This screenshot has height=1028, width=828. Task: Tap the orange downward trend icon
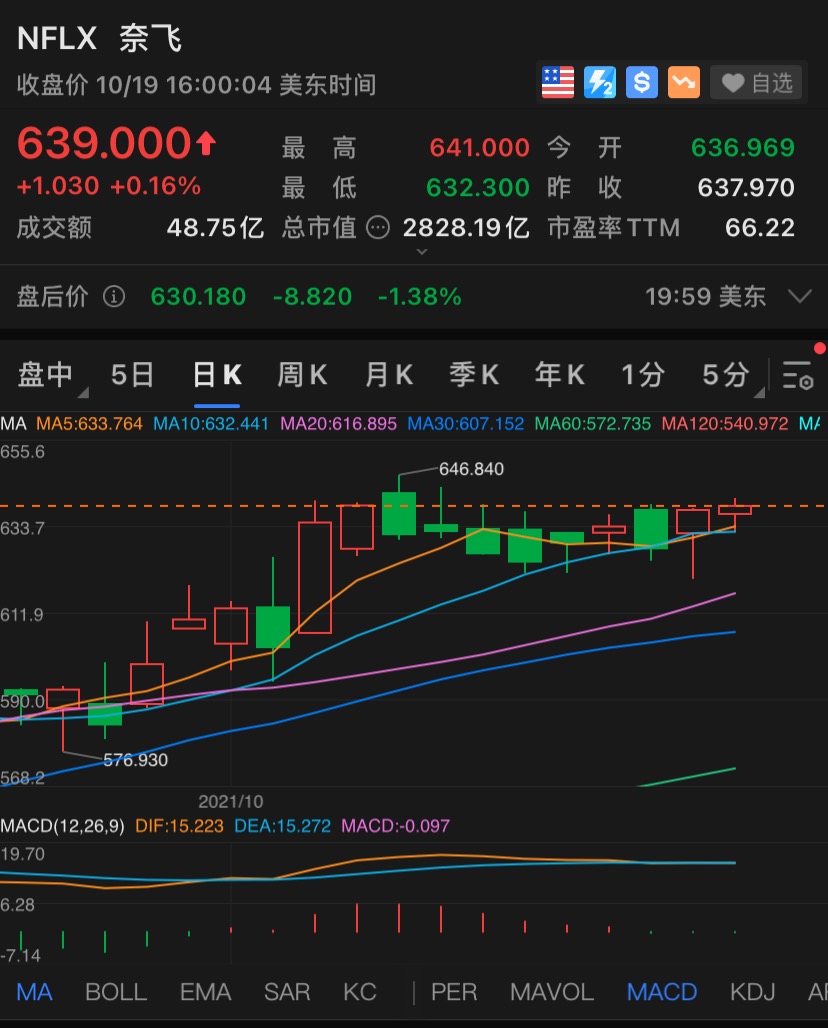coord(684,82)
